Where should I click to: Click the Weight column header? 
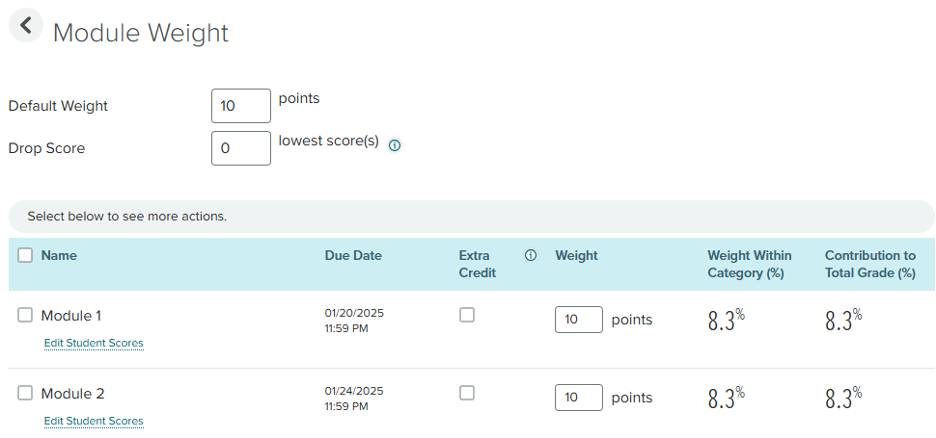577,255
